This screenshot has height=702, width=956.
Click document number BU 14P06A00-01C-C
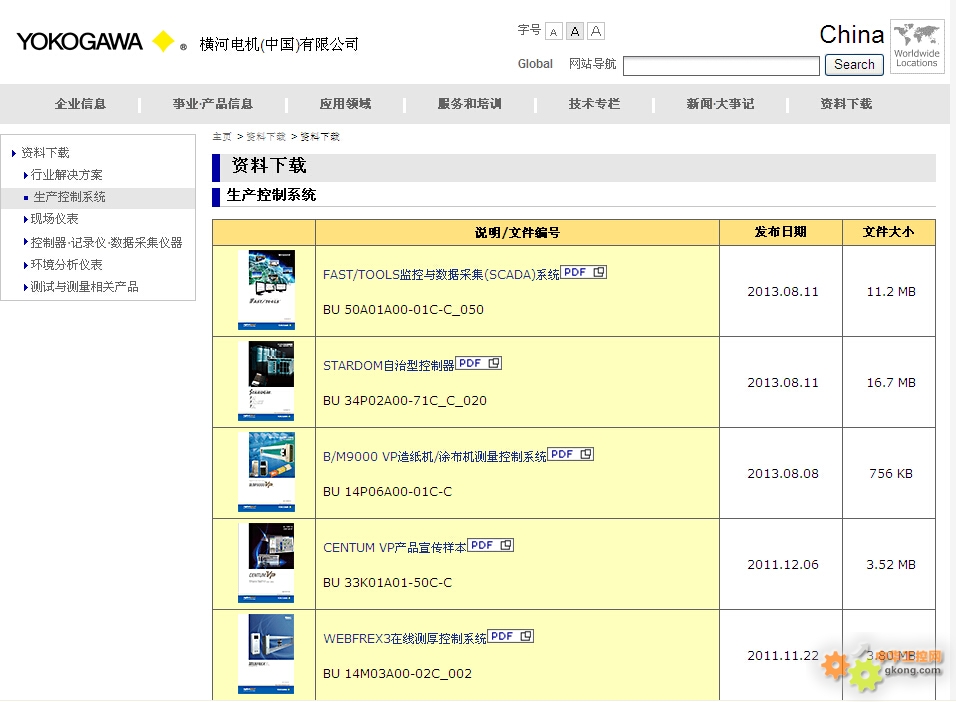click(388, 491)
